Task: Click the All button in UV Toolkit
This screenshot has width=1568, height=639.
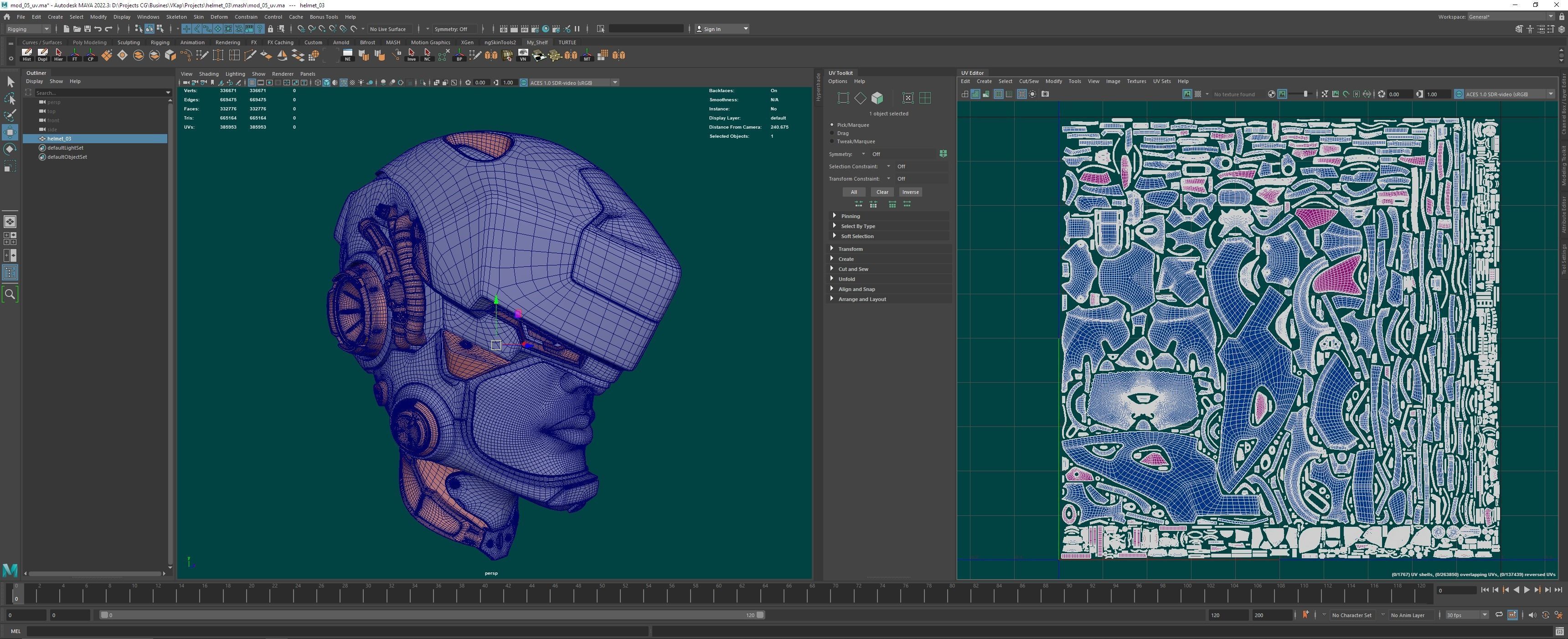Action: (x=853, y=192)
